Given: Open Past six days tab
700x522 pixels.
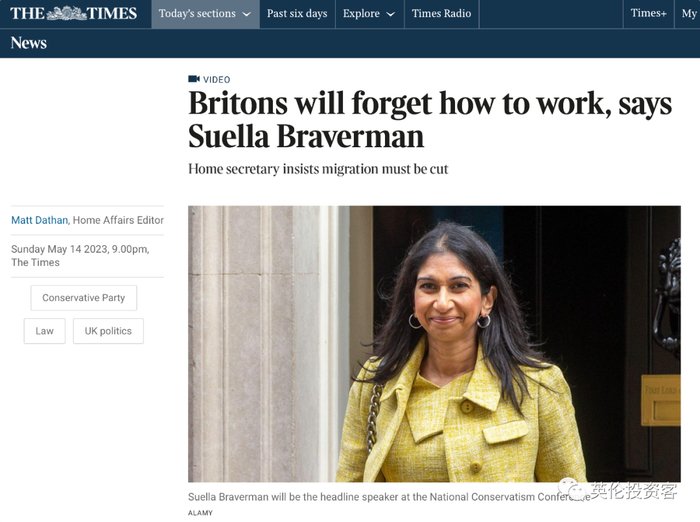Looking at the screenshot, I should (x=297, y=14).
